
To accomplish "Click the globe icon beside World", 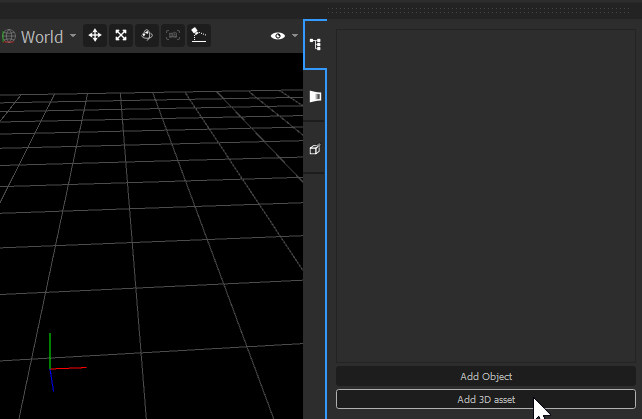I will (x=8, y=37).
